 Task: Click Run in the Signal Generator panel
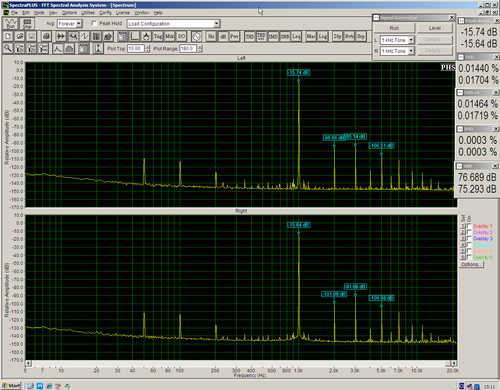394,28
